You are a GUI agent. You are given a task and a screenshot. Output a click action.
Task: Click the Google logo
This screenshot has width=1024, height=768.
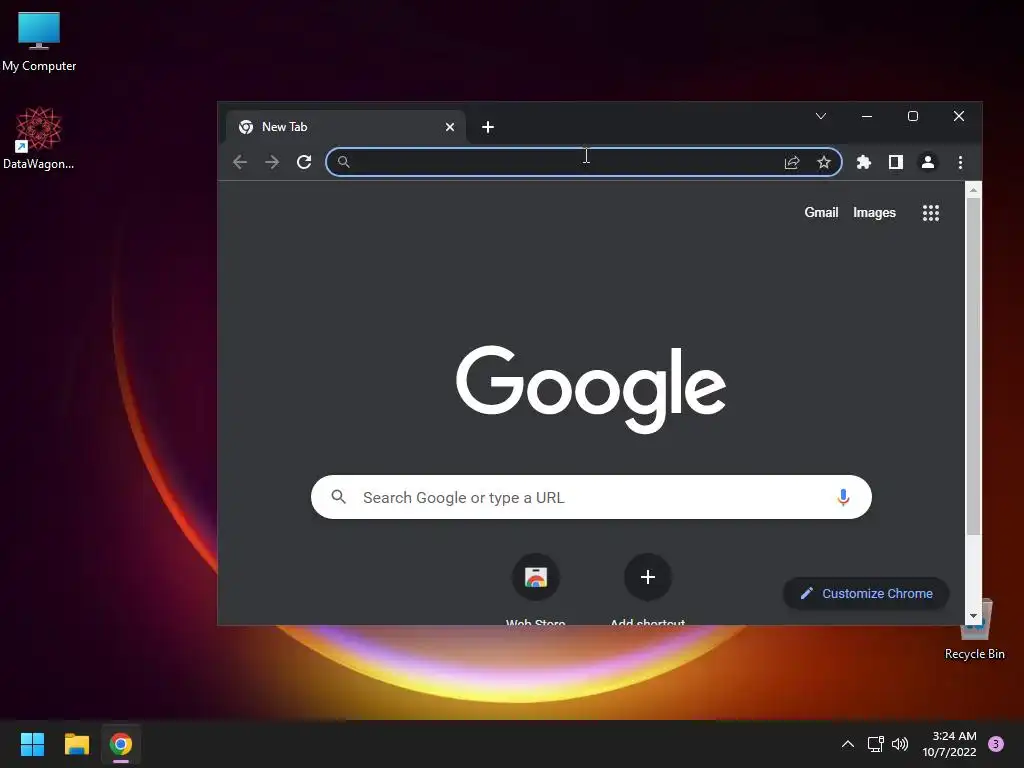pos(591,389)
